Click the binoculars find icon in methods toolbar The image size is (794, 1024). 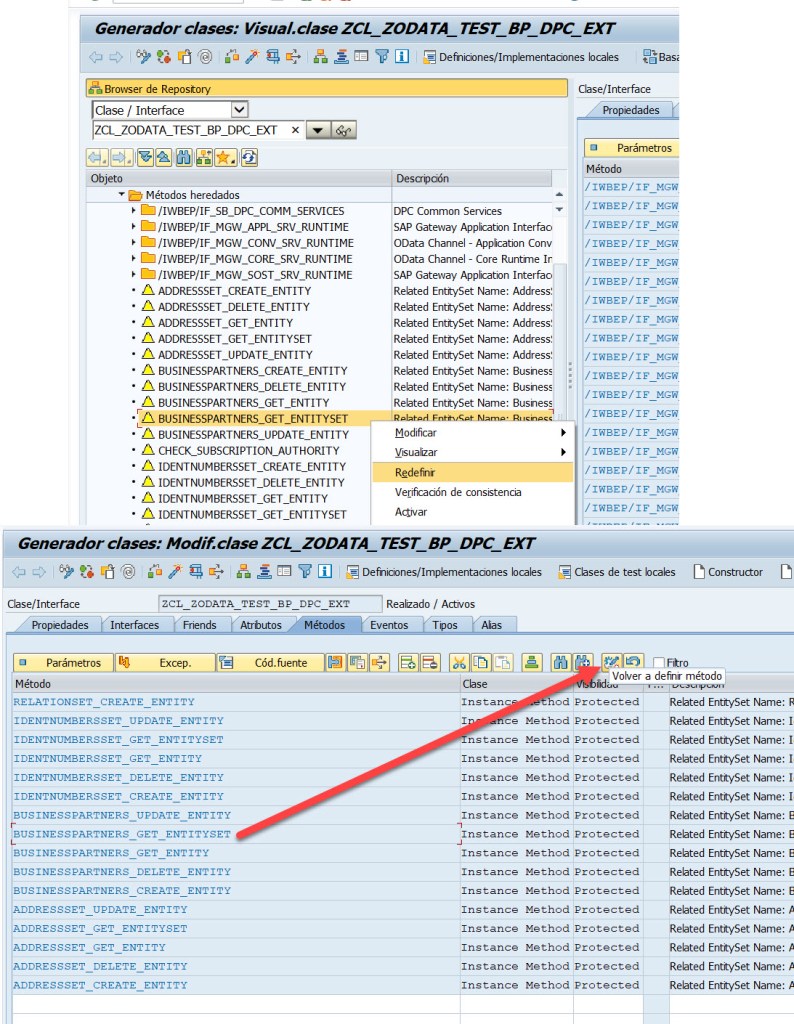pos(560,662)
